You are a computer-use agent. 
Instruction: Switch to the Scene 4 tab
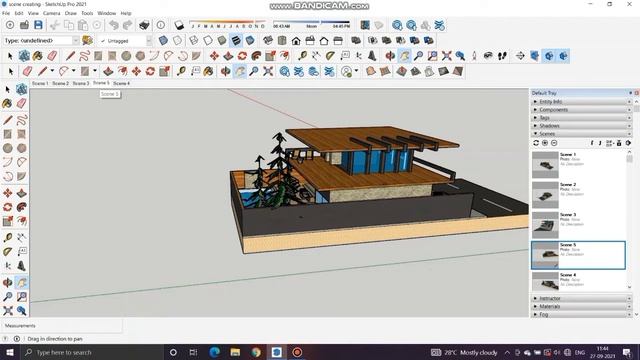click(122, 83)
